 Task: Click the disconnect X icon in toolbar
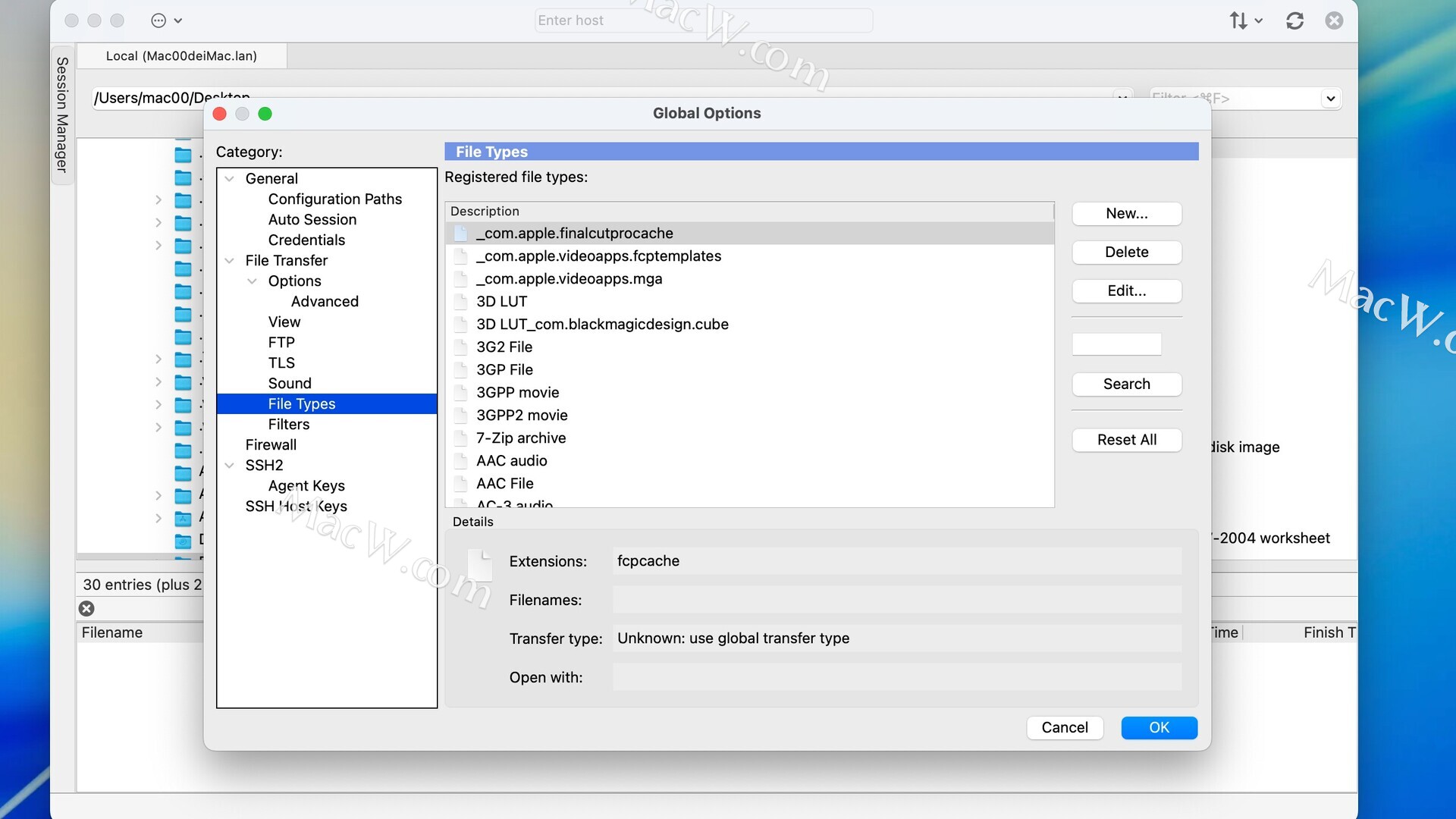tap(1334, 20)
